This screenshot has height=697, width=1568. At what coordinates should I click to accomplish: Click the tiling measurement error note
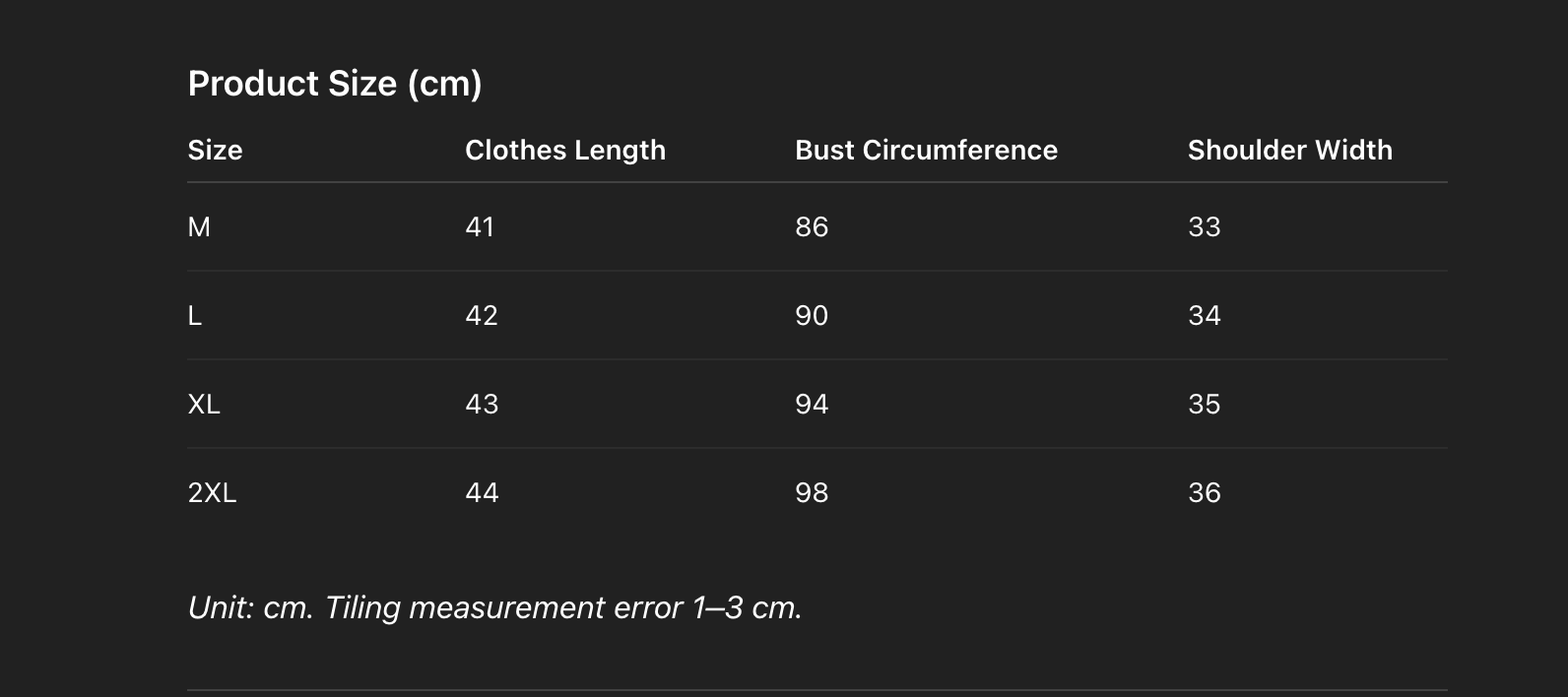[x=494, y=607]
